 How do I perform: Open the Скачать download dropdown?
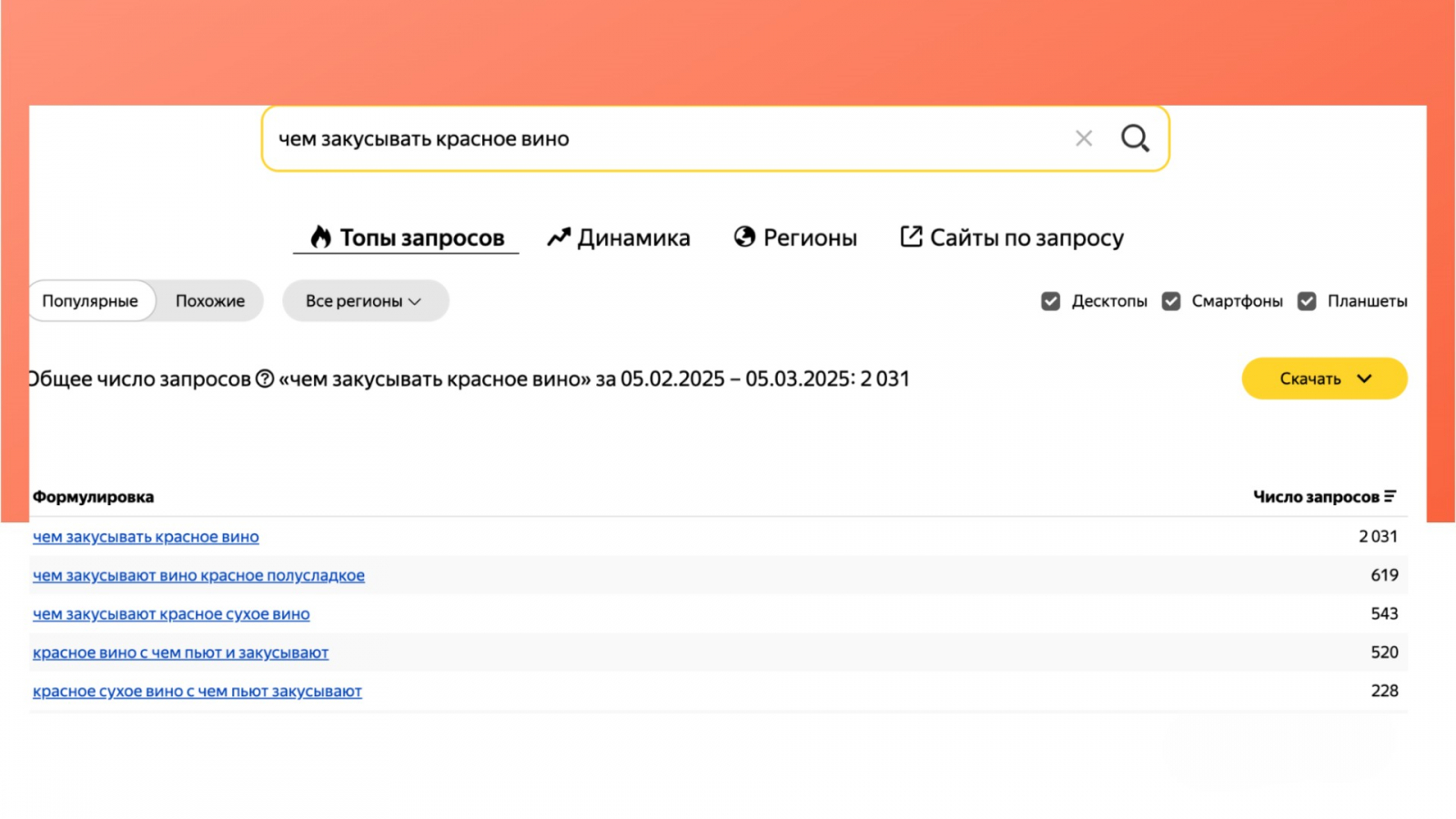coord(1324,379)
